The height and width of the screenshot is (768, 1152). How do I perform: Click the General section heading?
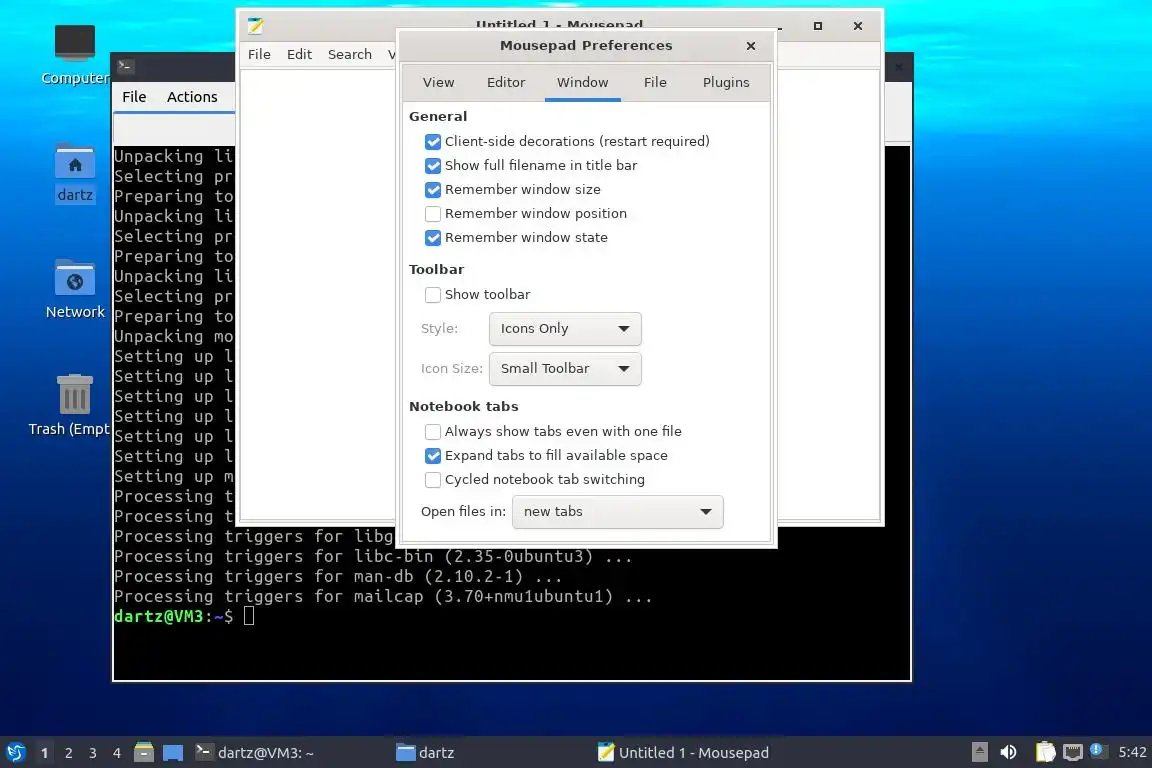[x=438, y=116]
